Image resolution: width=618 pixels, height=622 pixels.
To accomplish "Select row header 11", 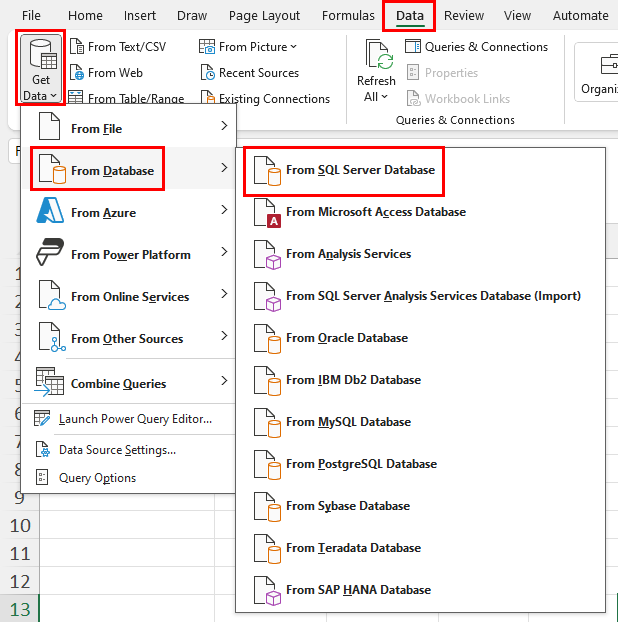I will point(20,553).
